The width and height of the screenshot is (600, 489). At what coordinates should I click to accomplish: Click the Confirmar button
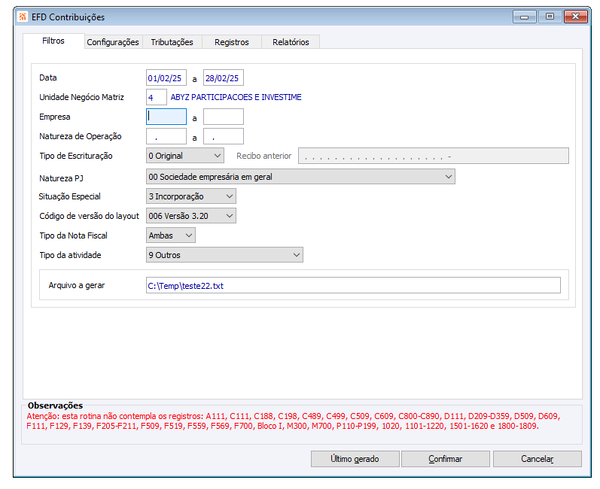pyautogui.click(x=445, y=459)
